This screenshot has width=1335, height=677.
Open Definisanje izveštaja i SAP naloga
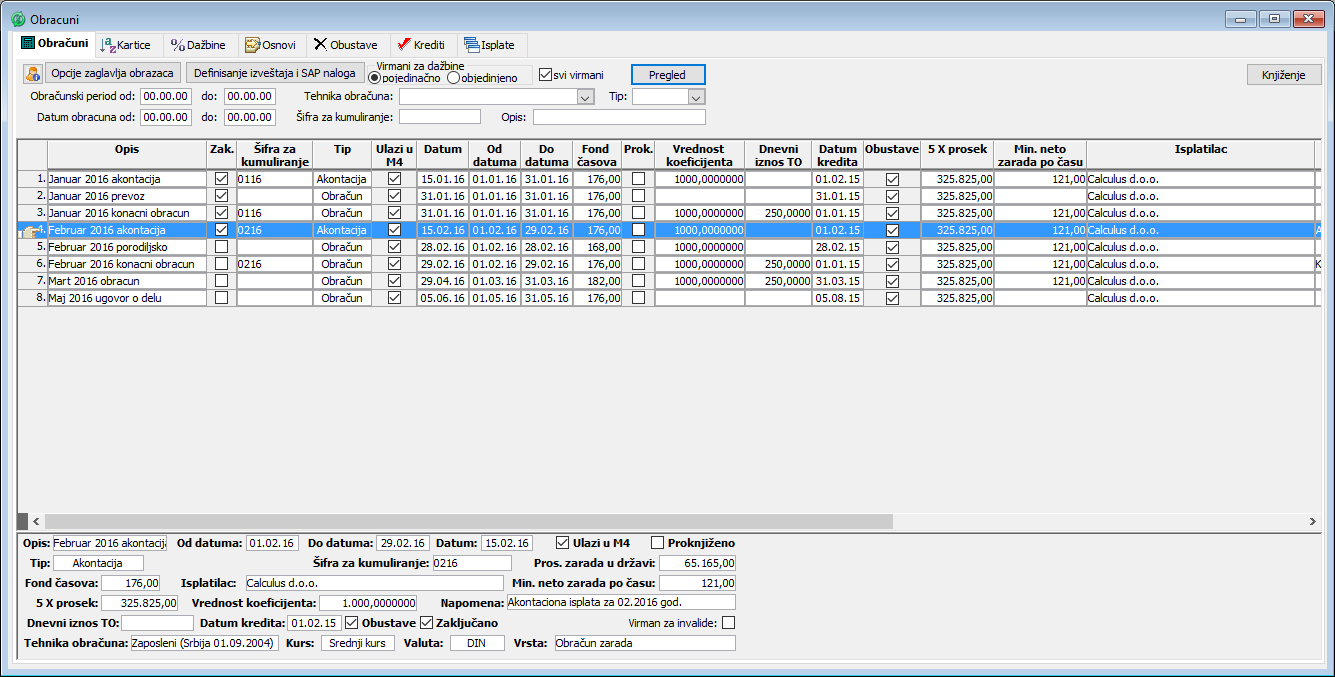click(x=274, y=73)
